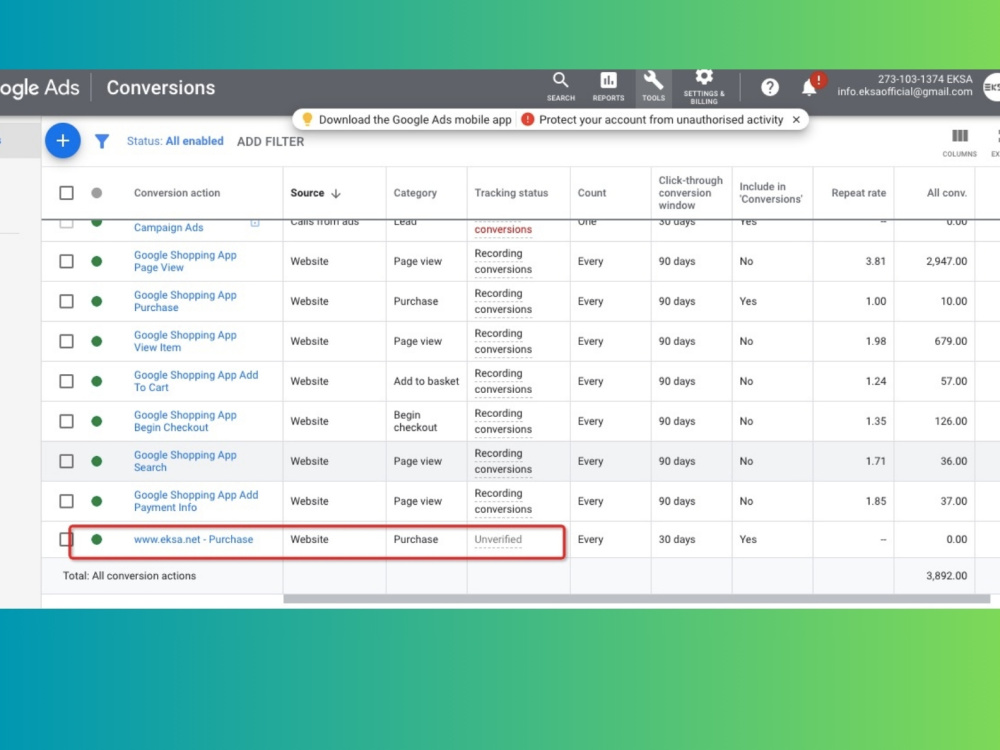
Task: Click green status dot for Page View row
Action: pyautogui.click(x=96, y=261)
